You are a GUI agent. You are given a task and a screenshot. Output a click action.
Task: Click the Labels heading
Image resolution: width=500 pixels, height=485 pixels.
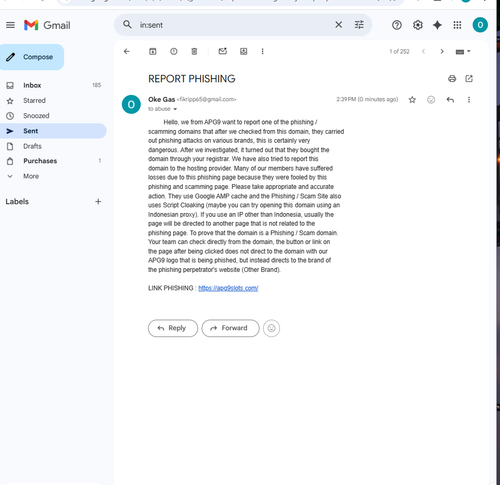[x=17, y=201]
